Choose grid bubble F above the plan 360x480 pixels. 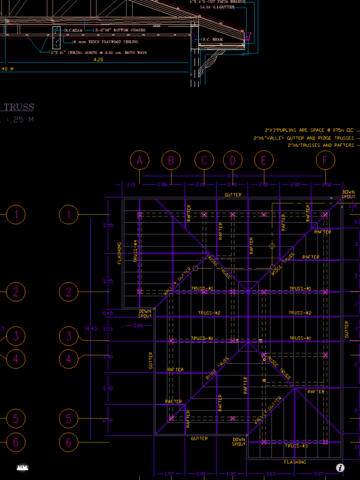tap(325, 160)
